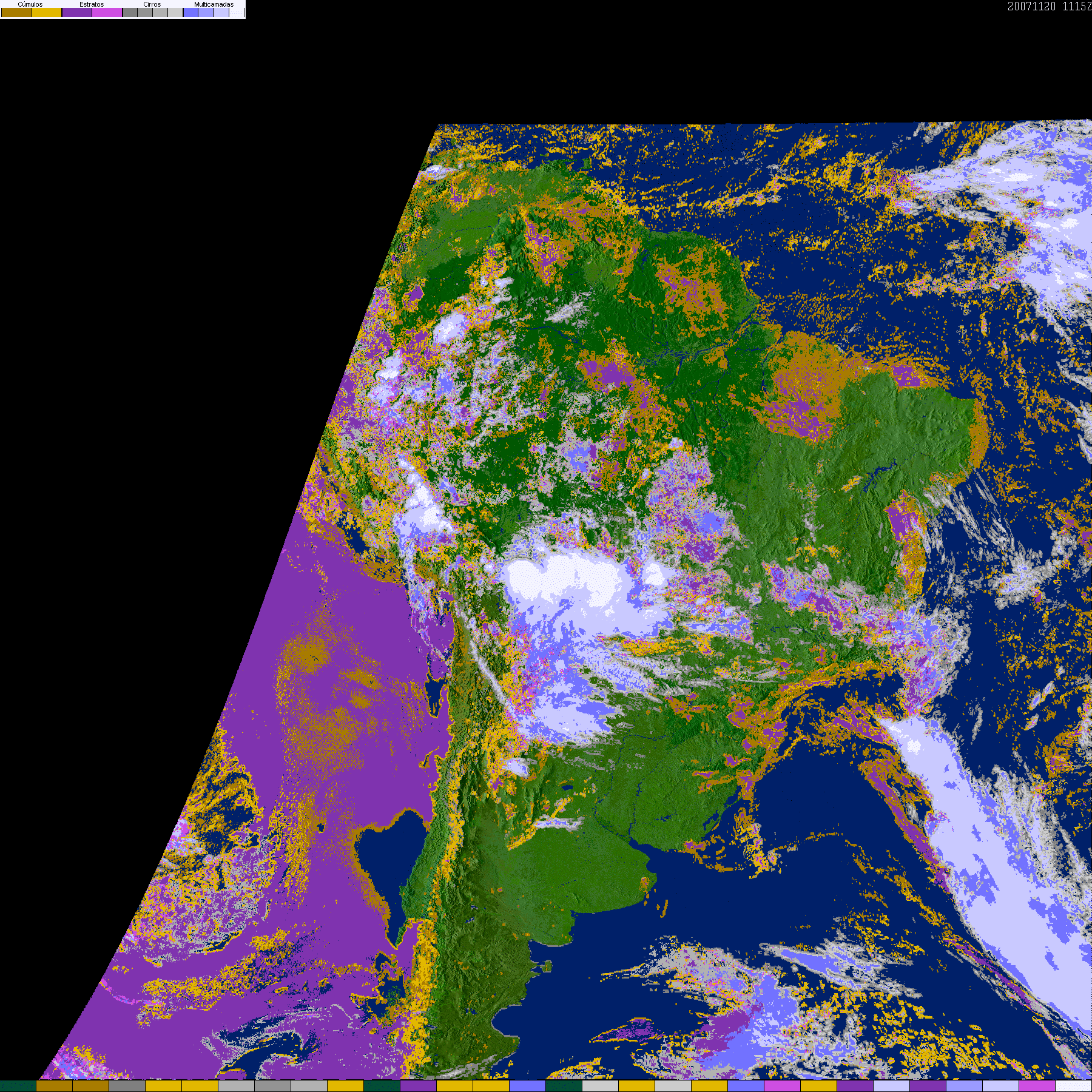Click the Cirros legend label

point(152,4)
